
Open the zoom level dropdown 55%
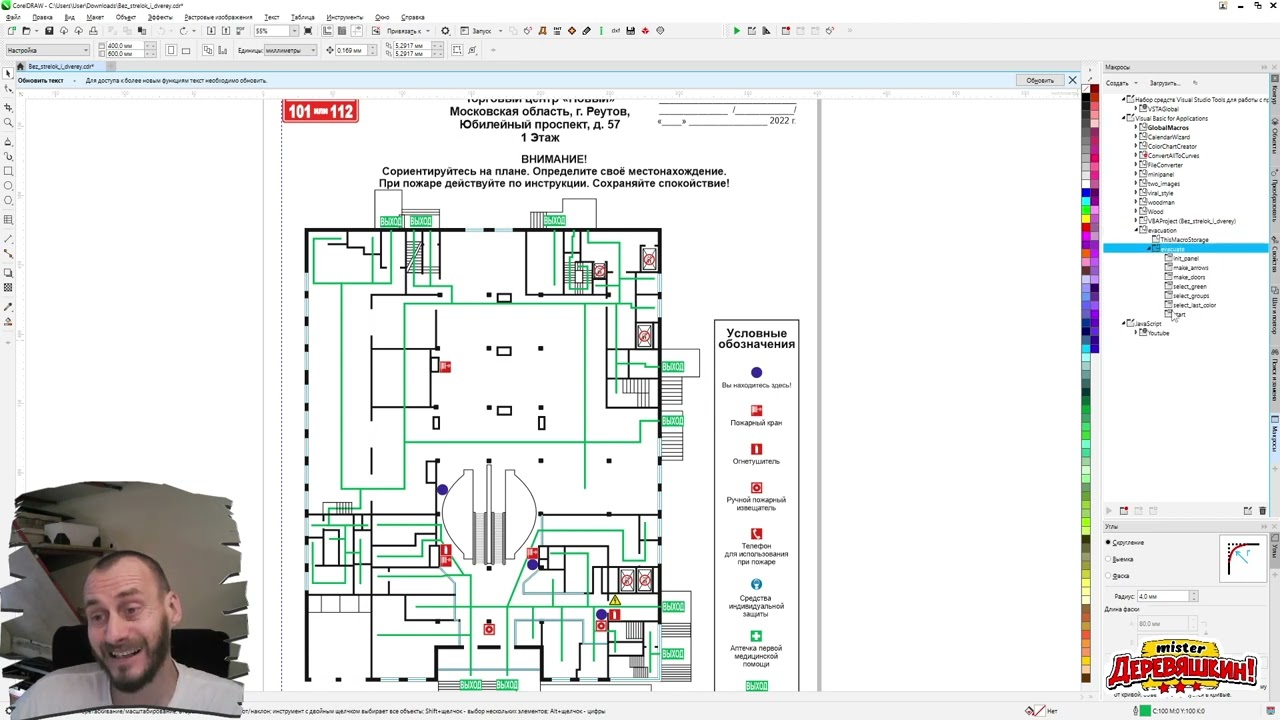click(x=294, y=31)
